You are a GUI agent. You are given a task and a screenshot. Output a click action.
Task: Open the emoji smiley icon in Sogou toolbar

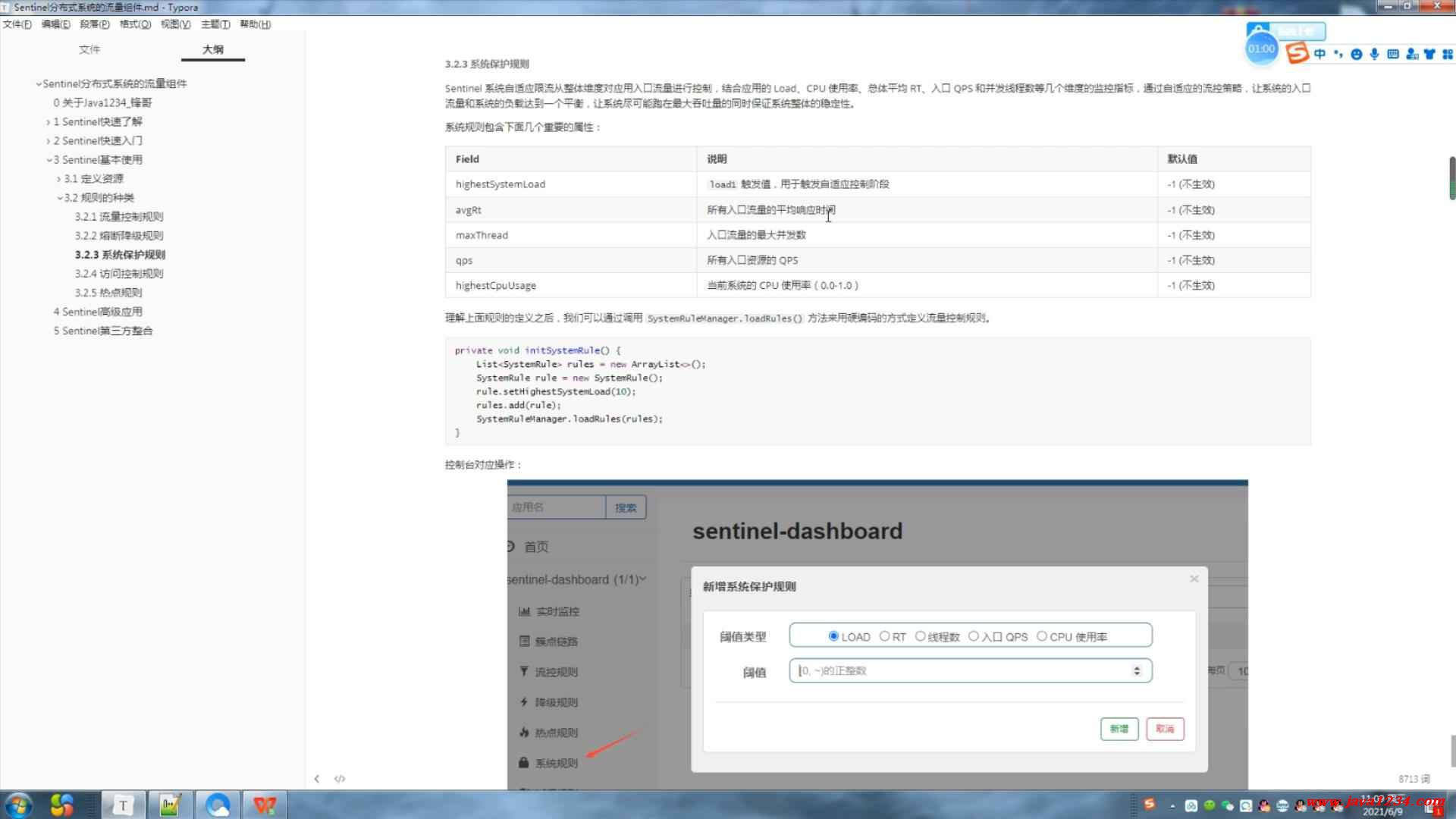coord(1357,54)
